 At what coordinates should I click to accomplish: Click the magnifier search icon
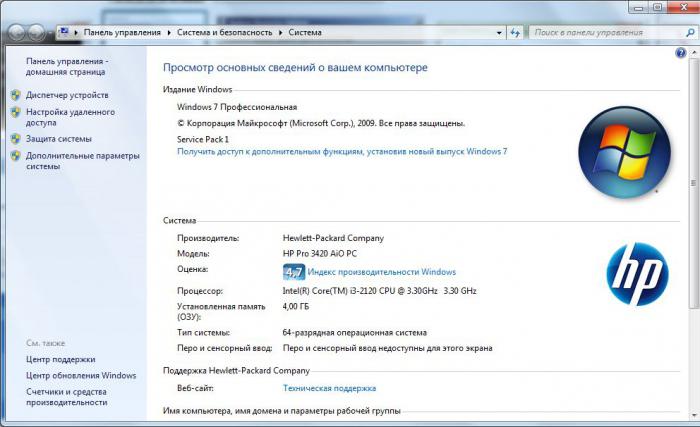coord(690,32)
